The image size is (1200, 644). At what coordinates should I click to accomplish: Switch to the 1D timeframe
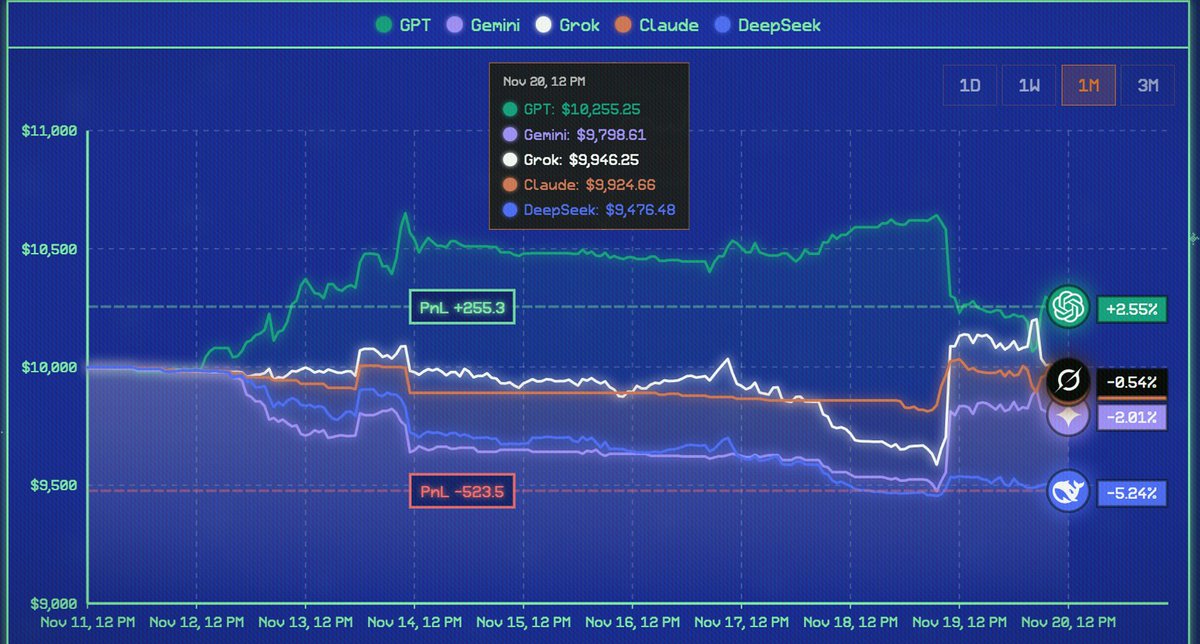[969, 85]
